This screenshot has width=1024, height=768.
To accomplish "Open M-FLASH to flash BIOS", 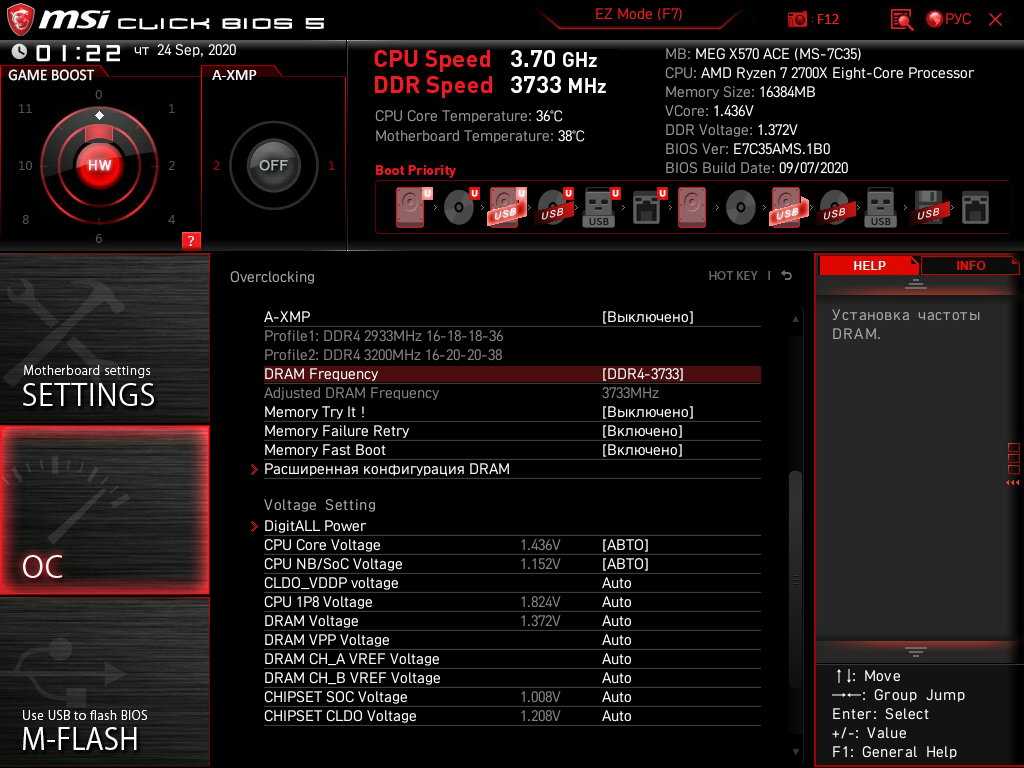I will coord(104,679).
